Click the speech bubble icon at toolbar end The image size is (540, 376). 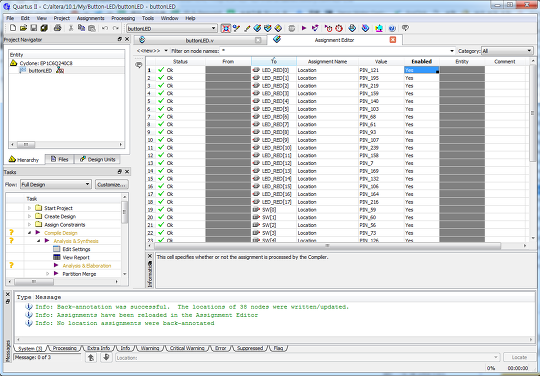click(x=405, y=28)
